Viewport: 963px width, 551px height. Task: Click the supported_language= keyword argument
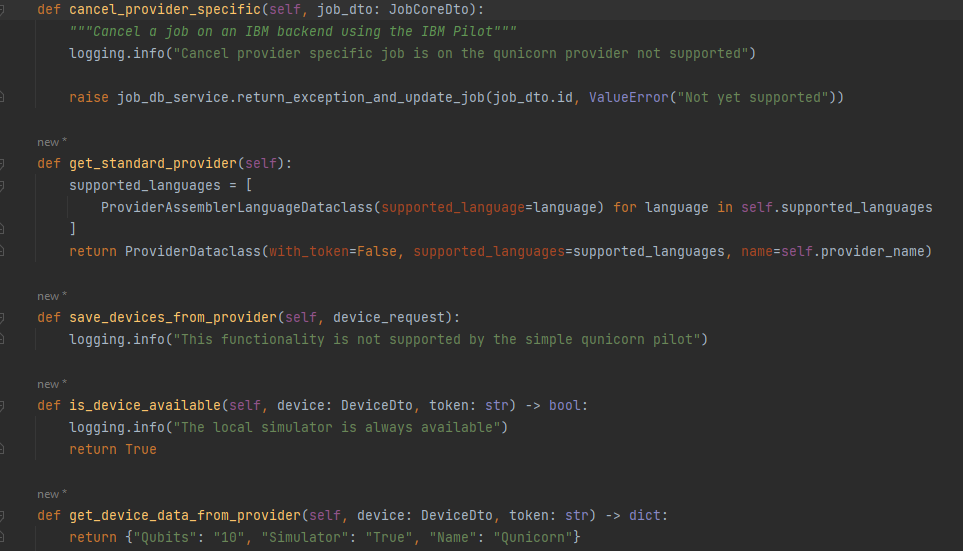(456, 208)
